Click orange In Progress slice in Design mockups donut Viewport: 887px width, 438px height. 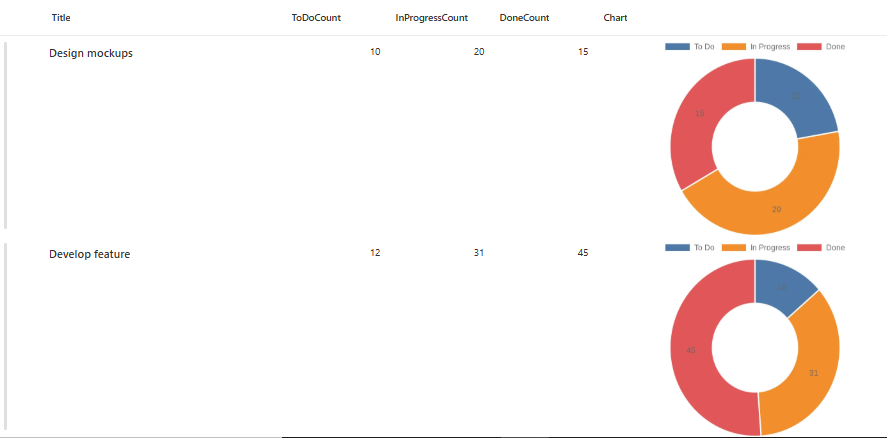tap(776, 208)
